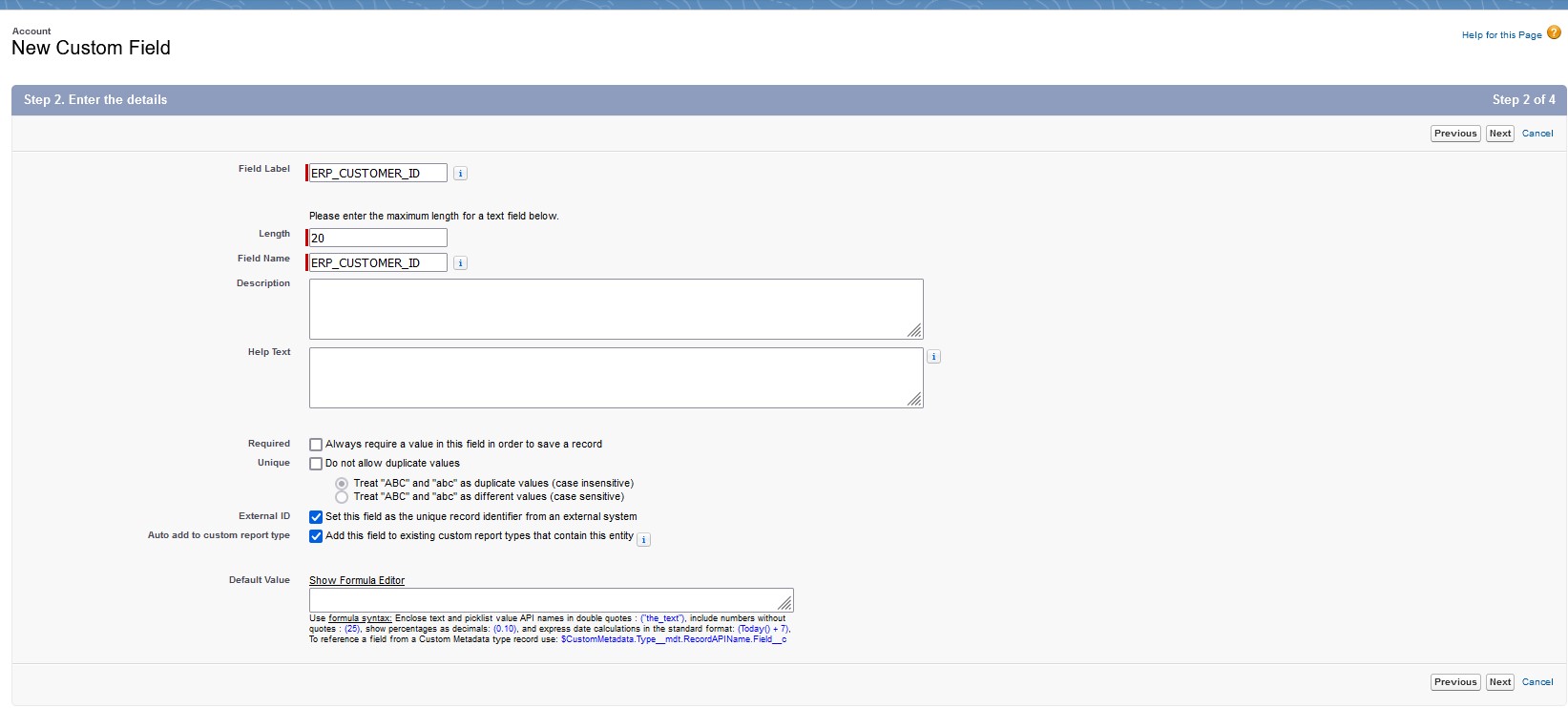Click the top Previous button
The width and height of the screenshot is (1568, 708).
point(1454,134)
